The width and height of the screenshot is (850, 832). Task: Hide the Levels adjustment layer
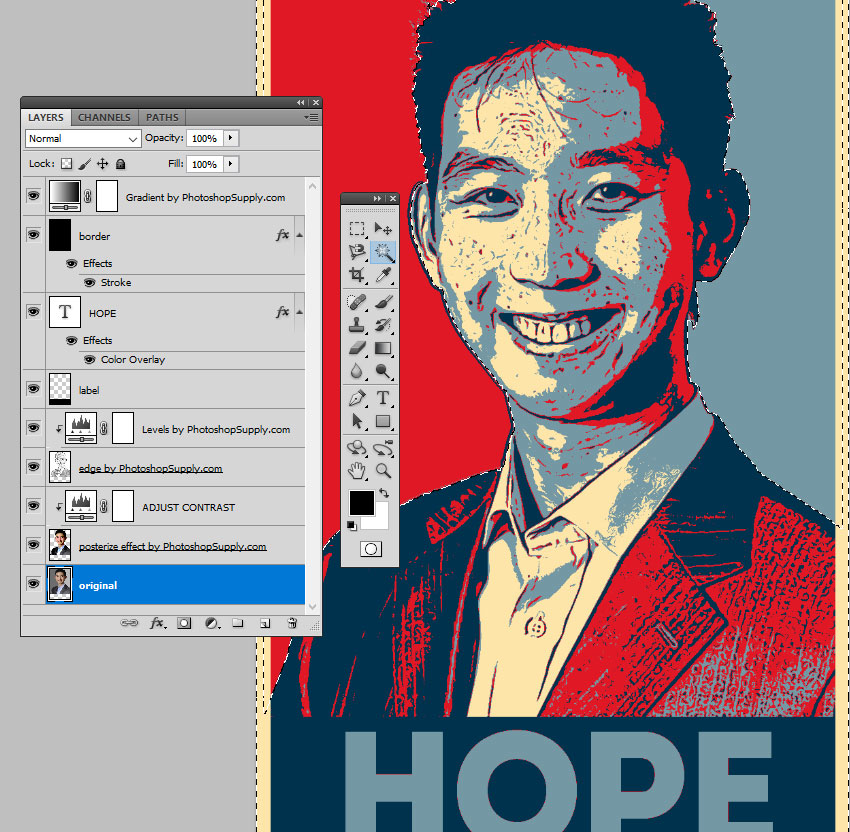(34, 428)
